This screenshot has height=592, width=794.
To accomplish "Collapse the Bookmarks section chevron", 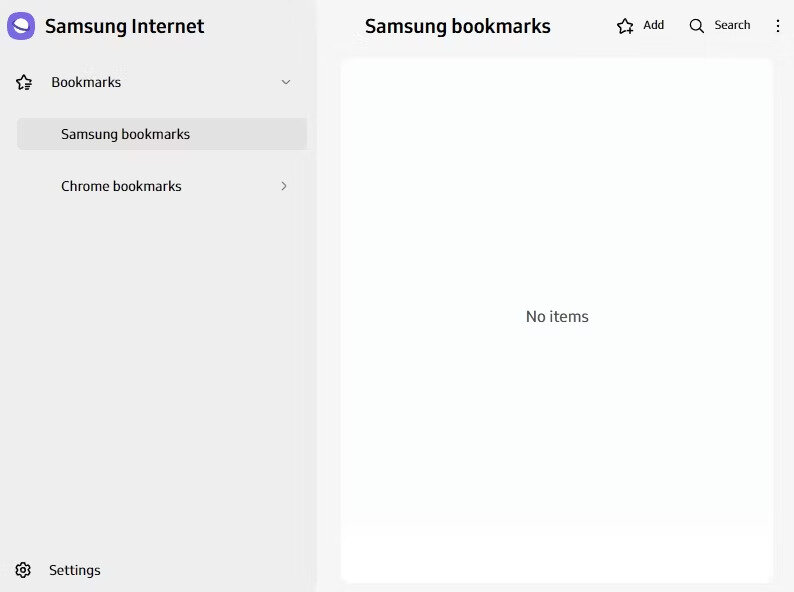I will click(286, 82).
